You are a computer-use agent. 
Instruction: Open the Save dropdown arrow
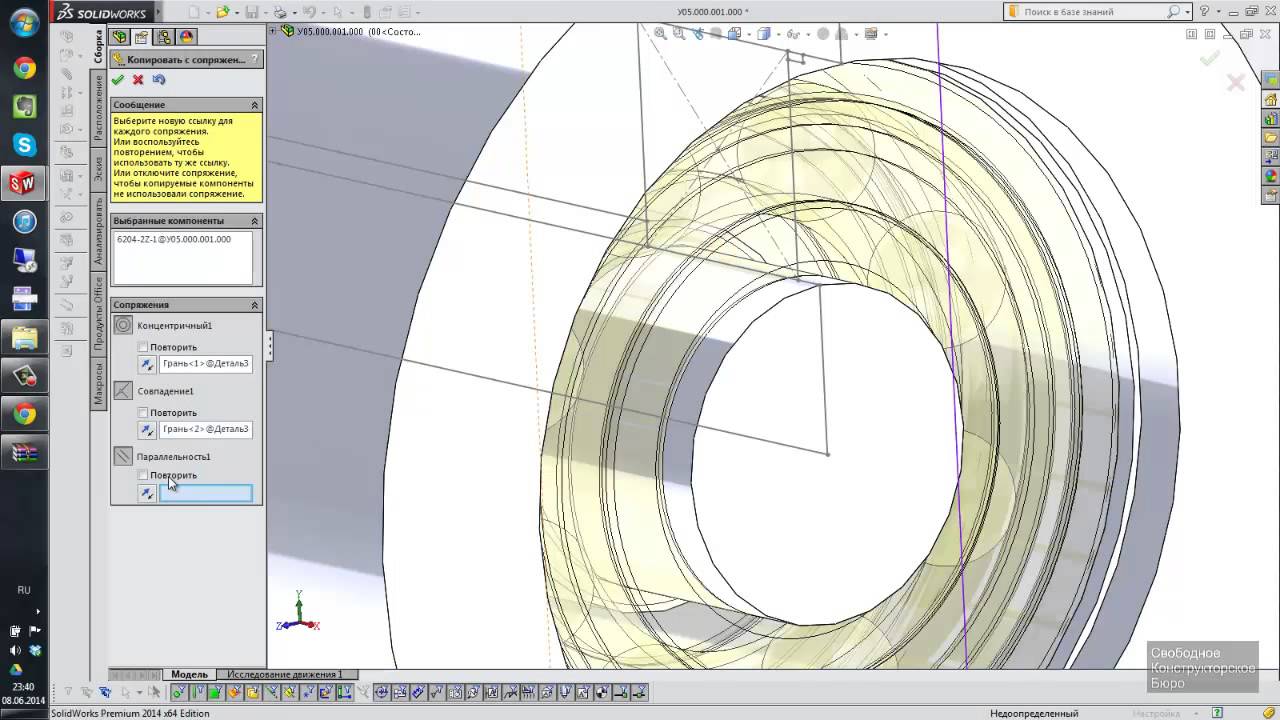265,12
